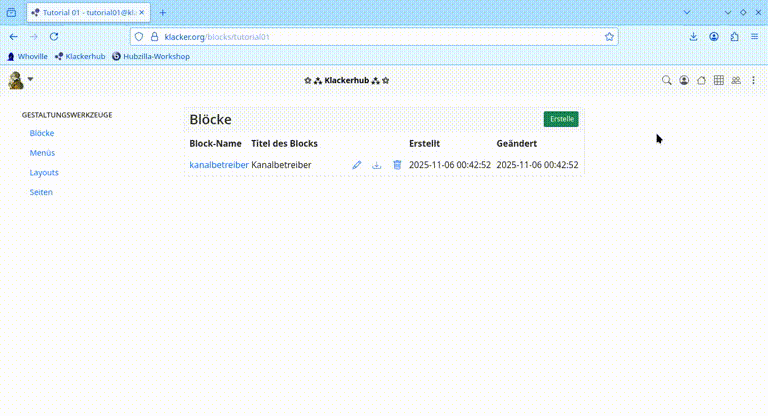Open the search icon in Klackerhub navbar

coord(667,80)
